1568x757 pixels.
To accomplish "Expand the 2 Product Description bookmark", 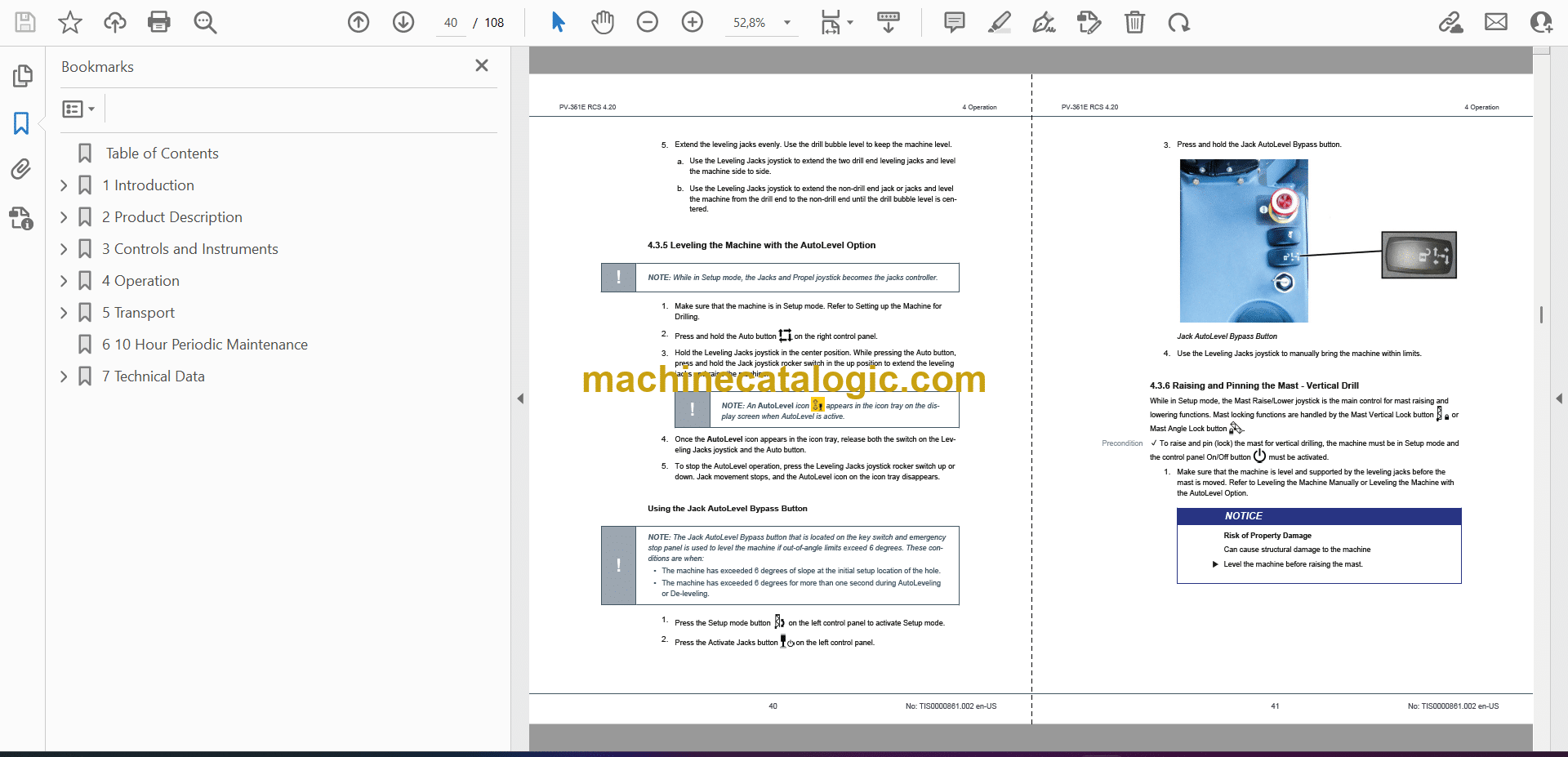I will pos(64,217).
